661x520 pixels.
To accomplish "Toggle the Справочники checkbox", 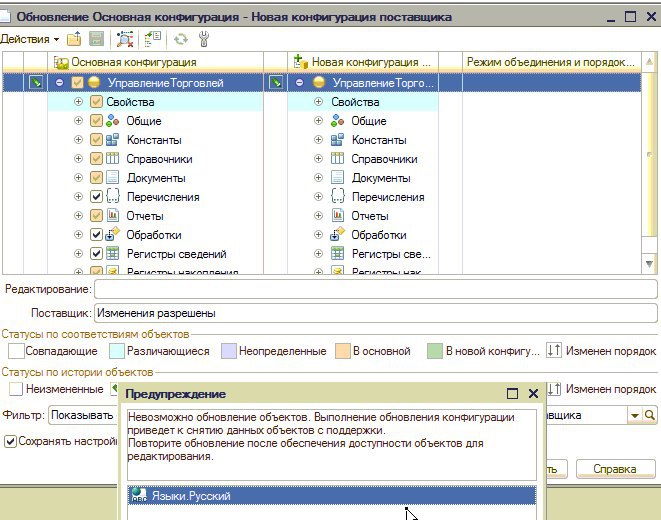I will click(96, 158).
